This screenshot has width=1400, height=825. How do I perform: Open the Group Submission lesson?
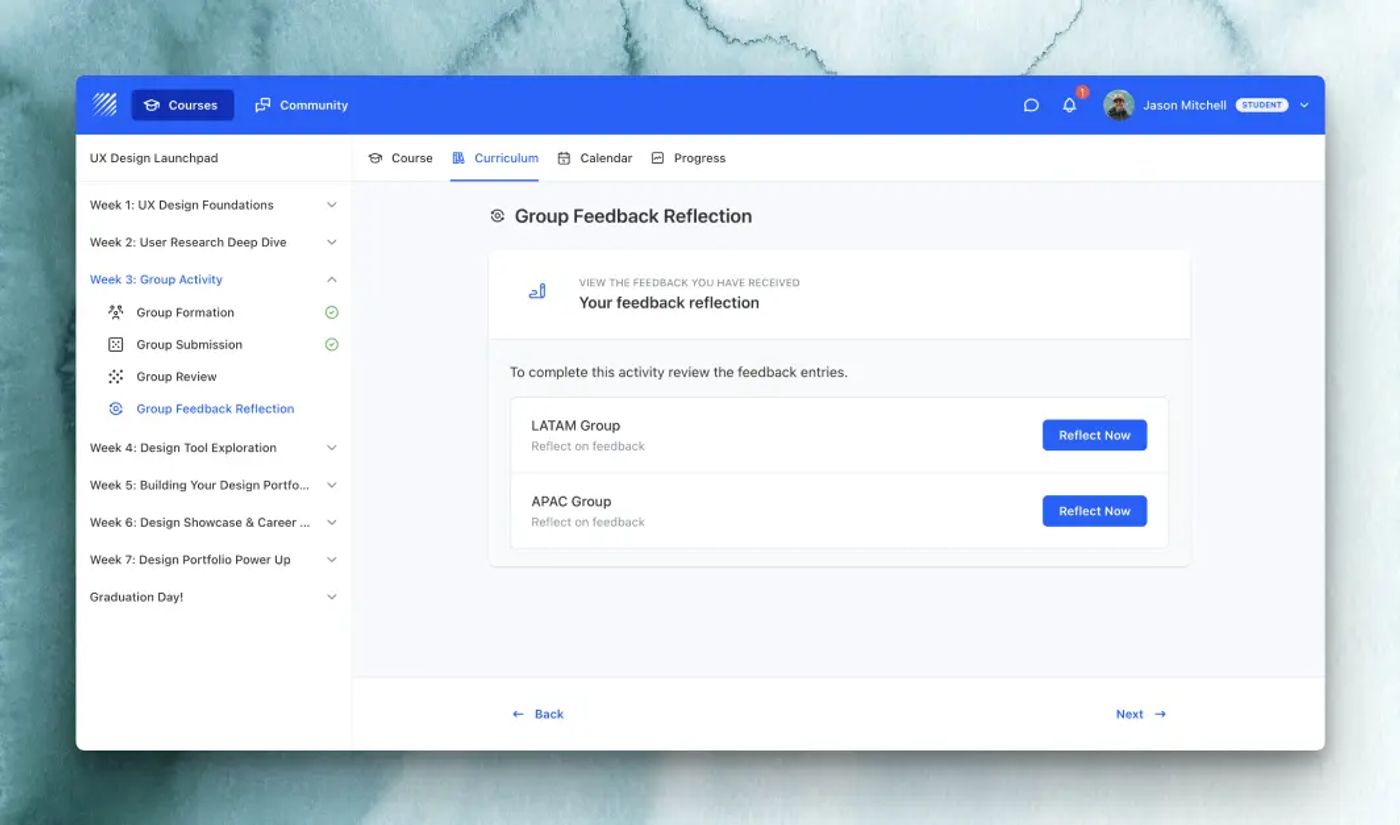[189, 345]
